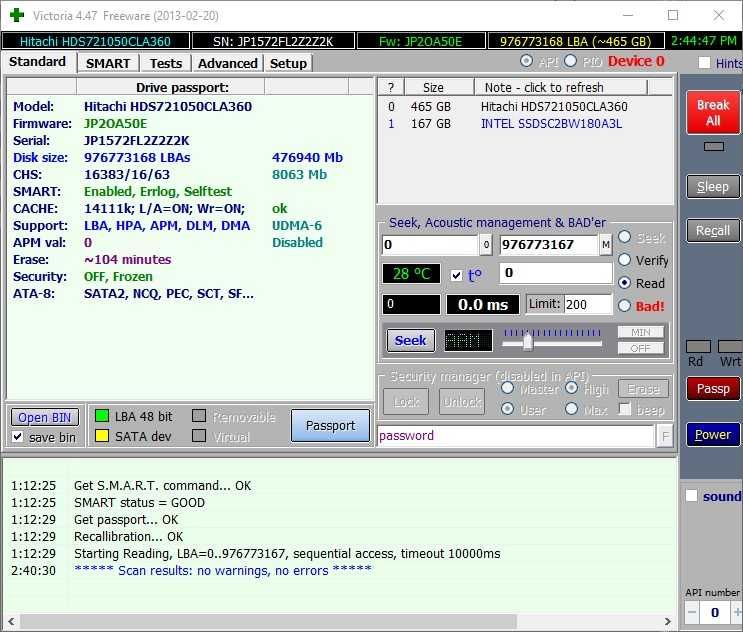
Task: Click the API number value field
Action: point(715,613)
